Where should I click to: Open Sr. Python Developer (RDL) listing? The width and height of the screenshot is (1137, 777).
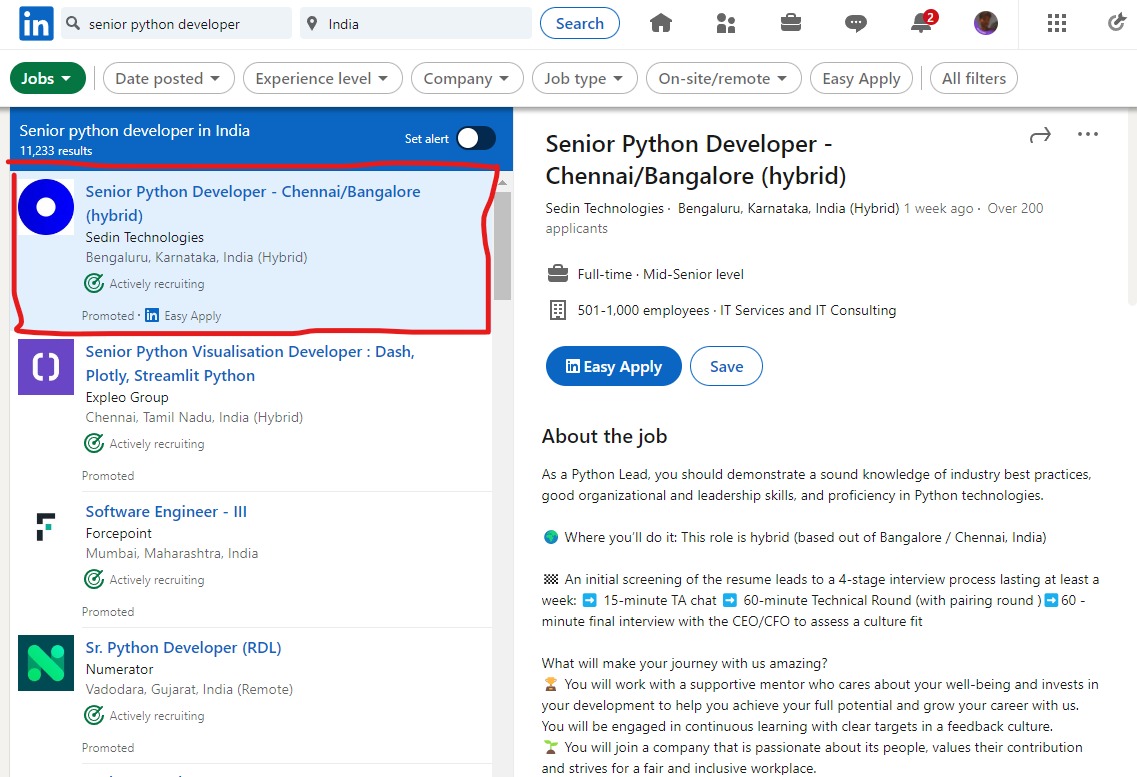183,647
